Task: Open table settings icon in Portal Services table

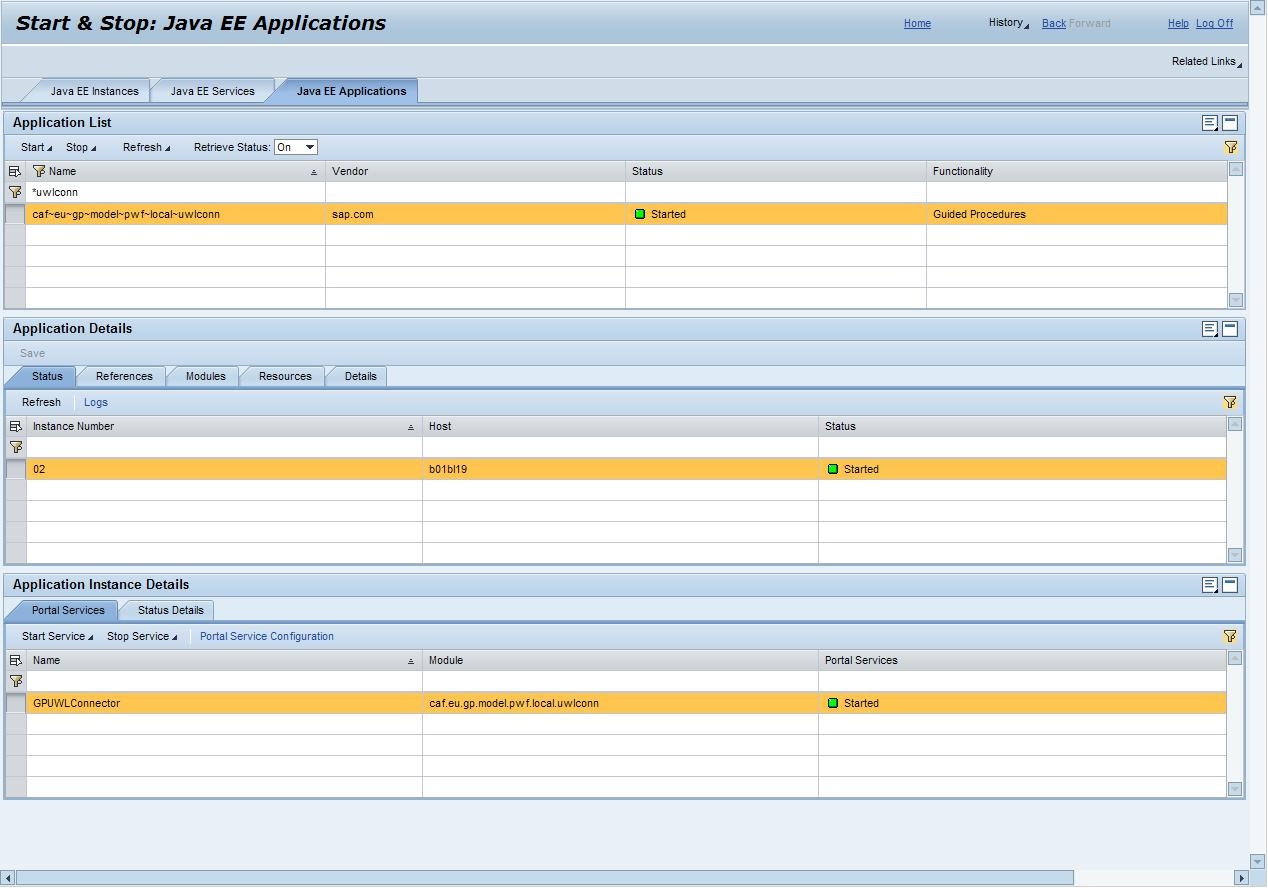Action: tap(15, 660)
